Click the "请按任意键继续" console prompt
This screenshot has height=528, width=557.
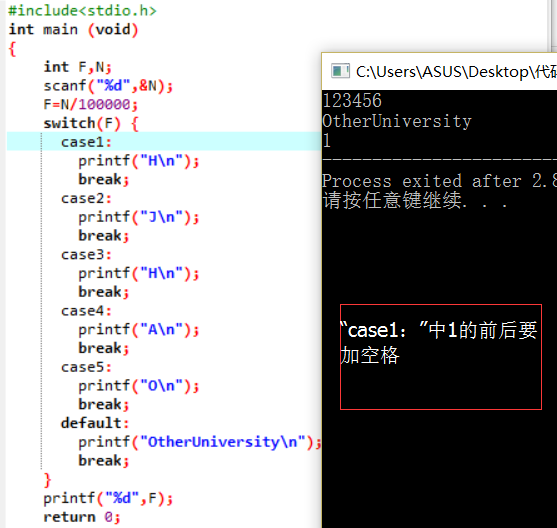point(414,200)
